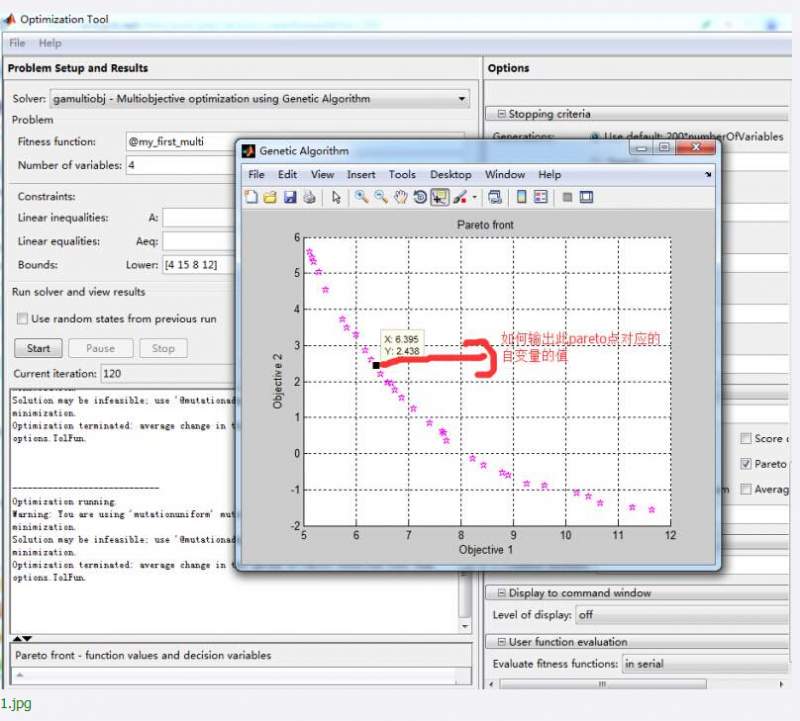Click the Linear equalities Aeq field
The image size is (800, 721).
coord(199,241)
